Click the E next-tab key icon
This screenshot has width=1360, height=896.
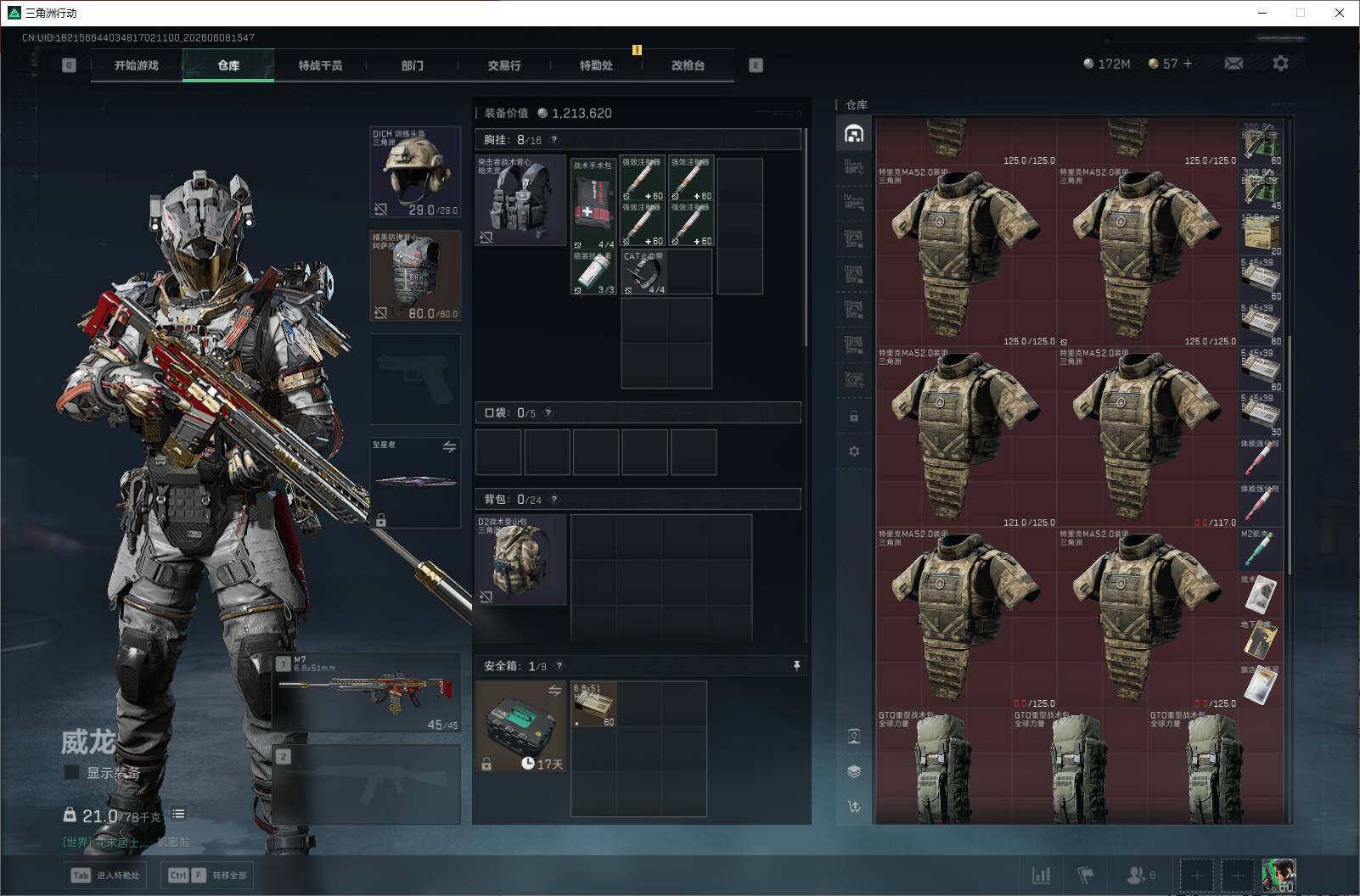coord(756,65)
